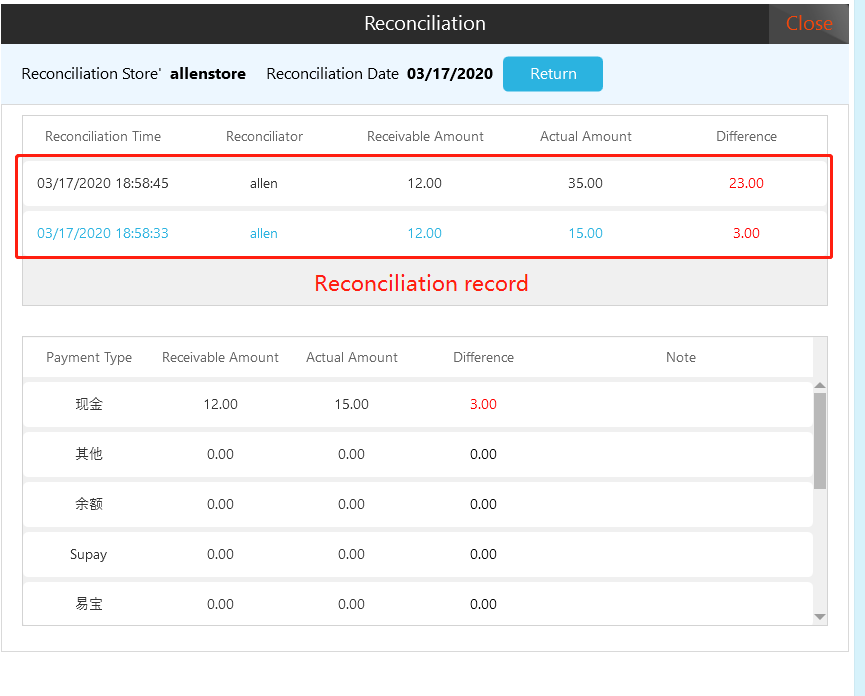Click the Return button

click(552, 74)
